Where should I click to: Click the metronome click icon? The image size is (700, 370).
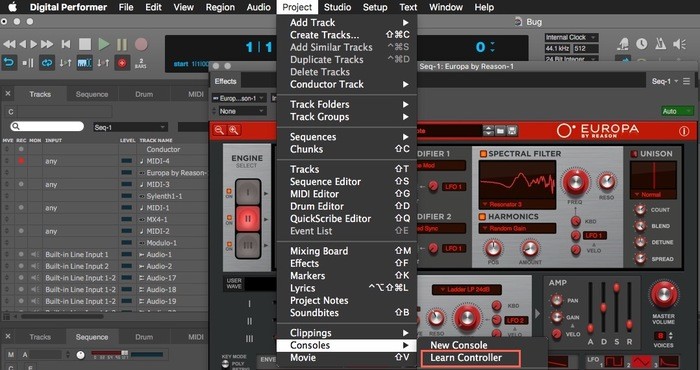pyautogui.click(x=660, y=44)
